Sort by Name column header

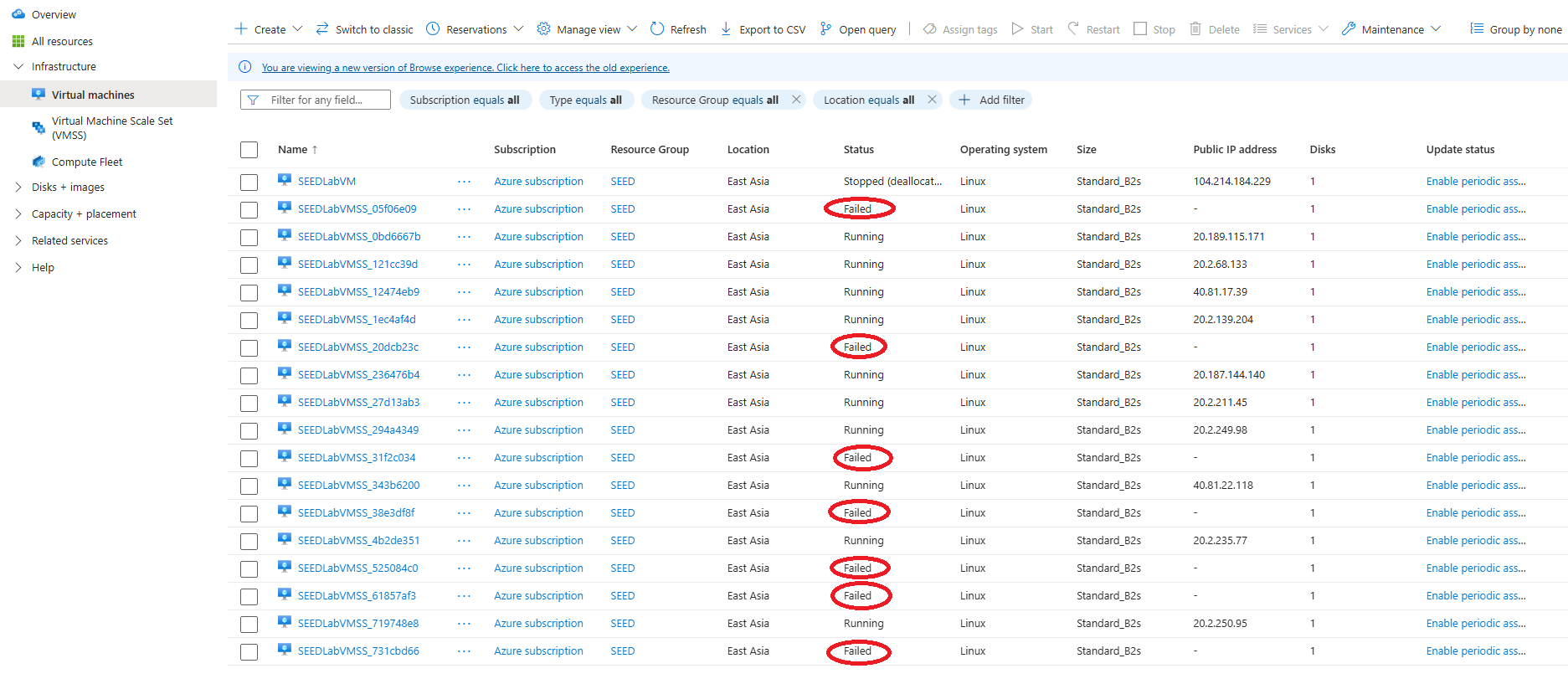click(292, 149)
